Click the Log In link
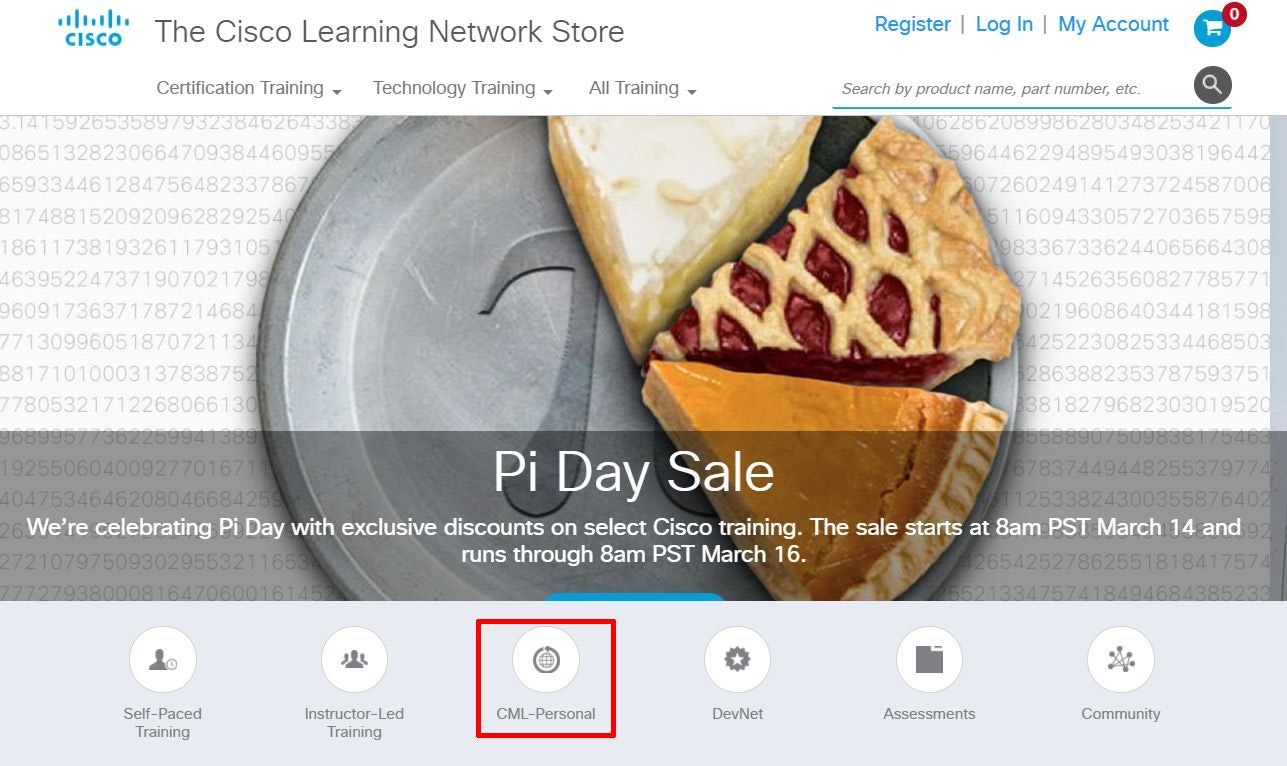The width and height of the screenshot is (1287, 766). click(x=1004, y=24)
